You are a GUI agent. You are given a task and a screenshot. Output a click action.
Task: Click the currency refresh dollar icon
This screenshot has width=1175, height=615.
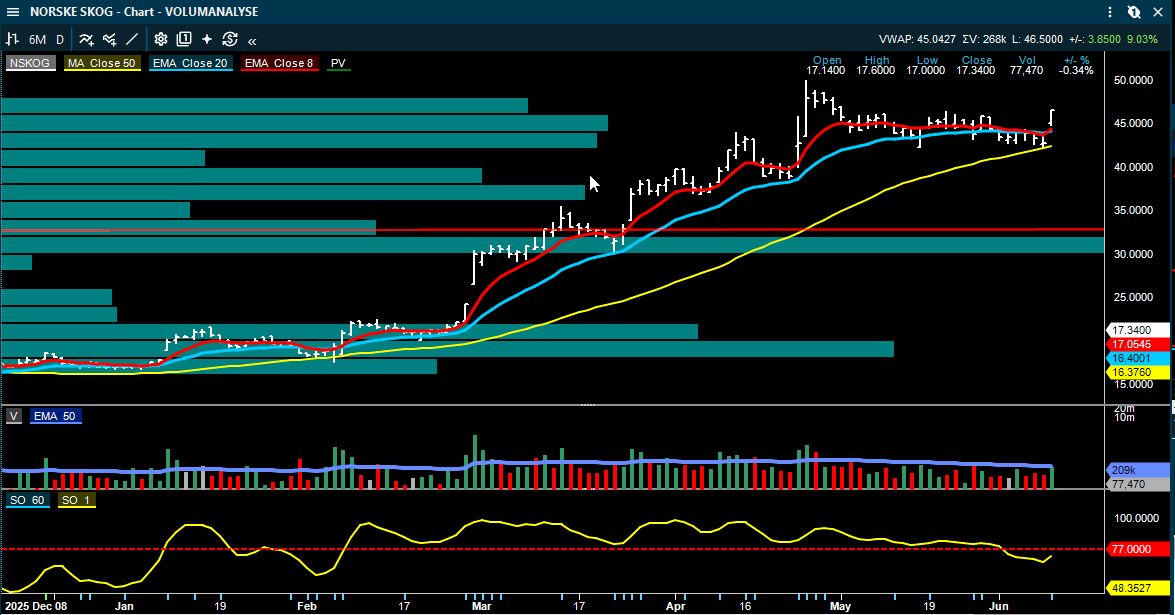pos(230,39)
